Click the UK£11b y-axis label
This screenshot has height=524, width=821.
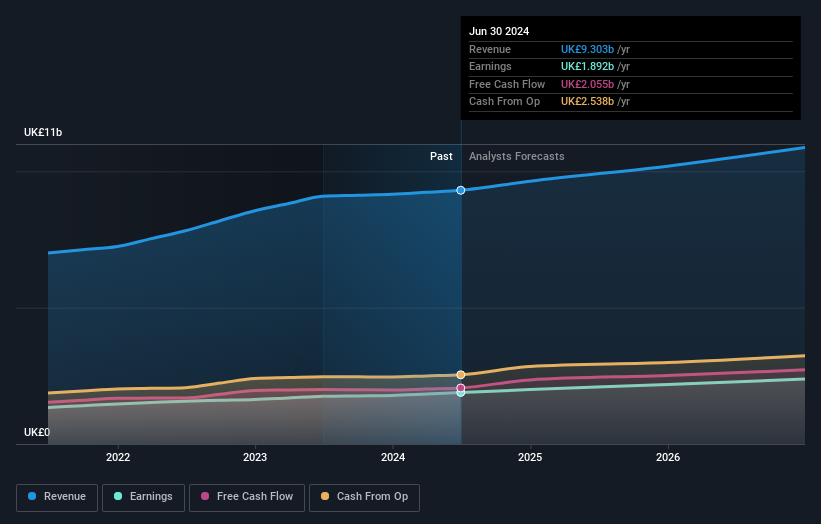pos(43,132)
